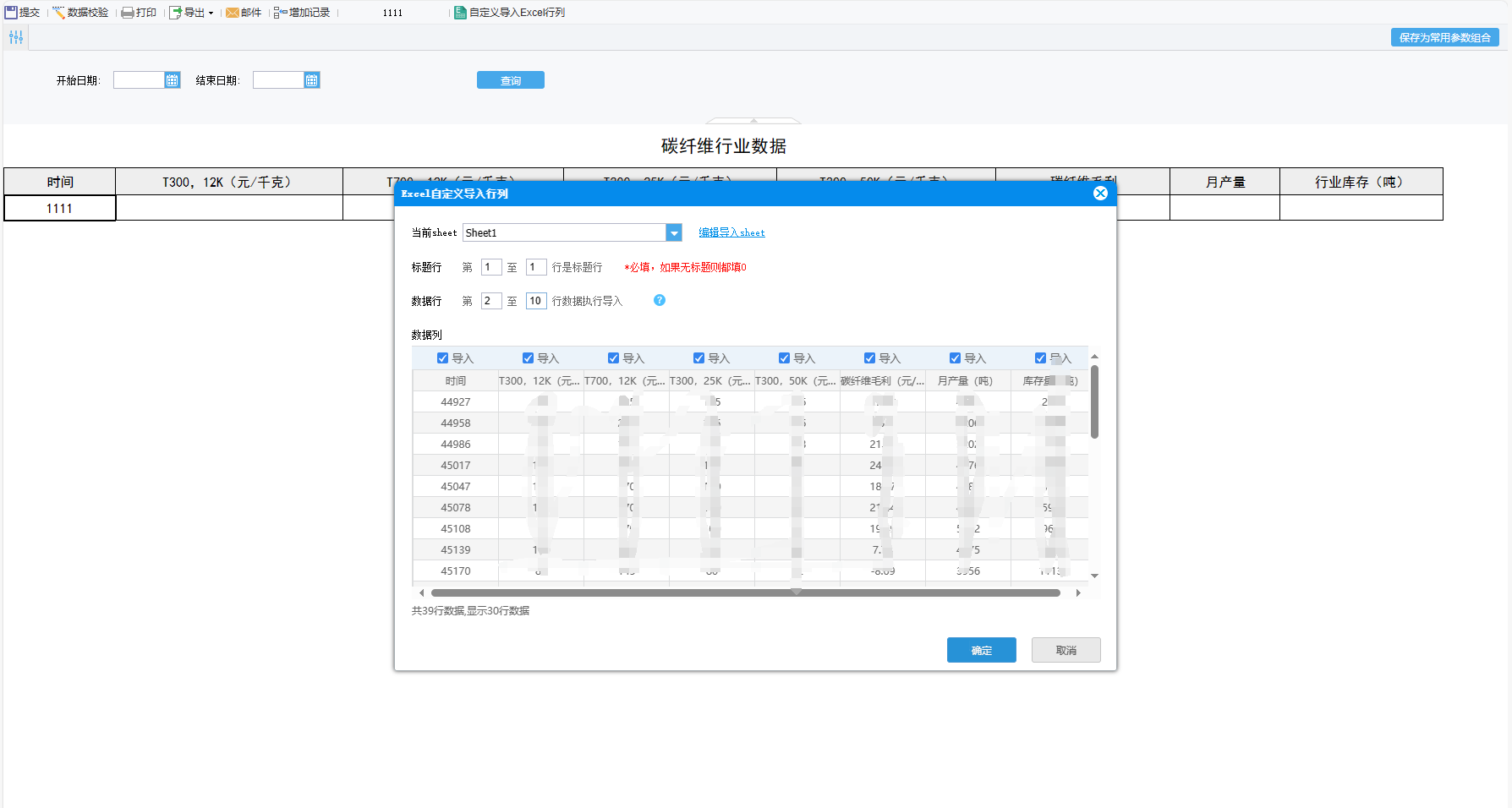Click the 数据行 end row input field
Viewport: 1512px width, 808px height.
coord(535,301)
